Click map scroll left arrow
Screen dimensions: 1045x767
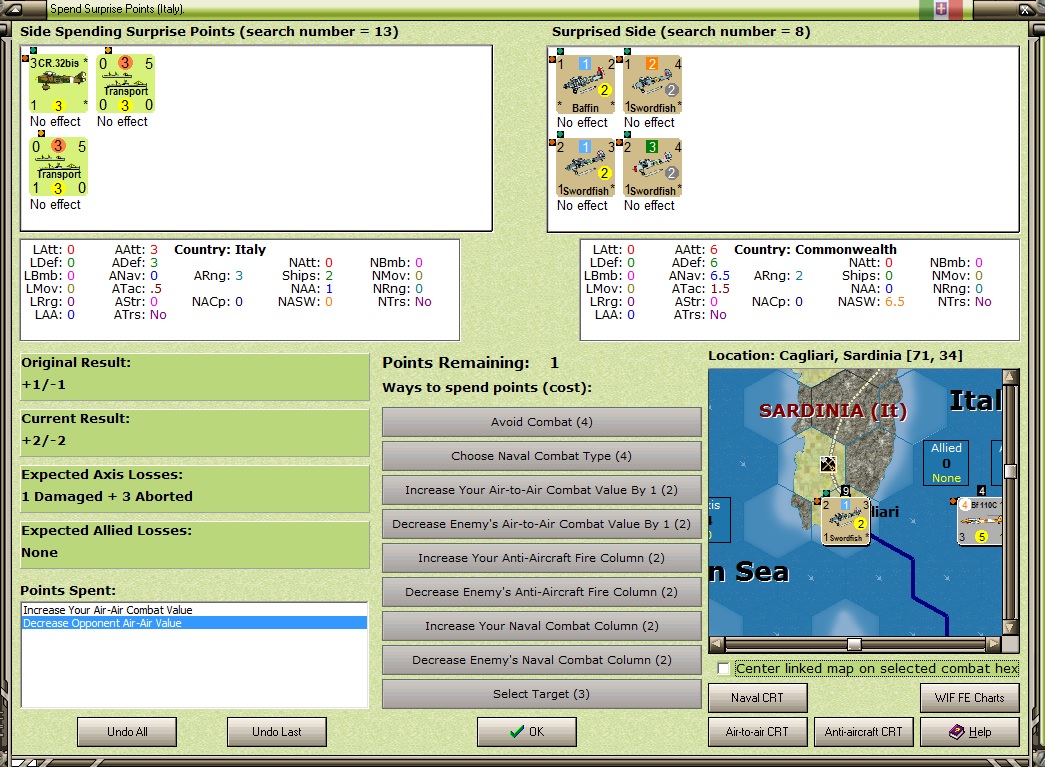[x=716, y=644]
